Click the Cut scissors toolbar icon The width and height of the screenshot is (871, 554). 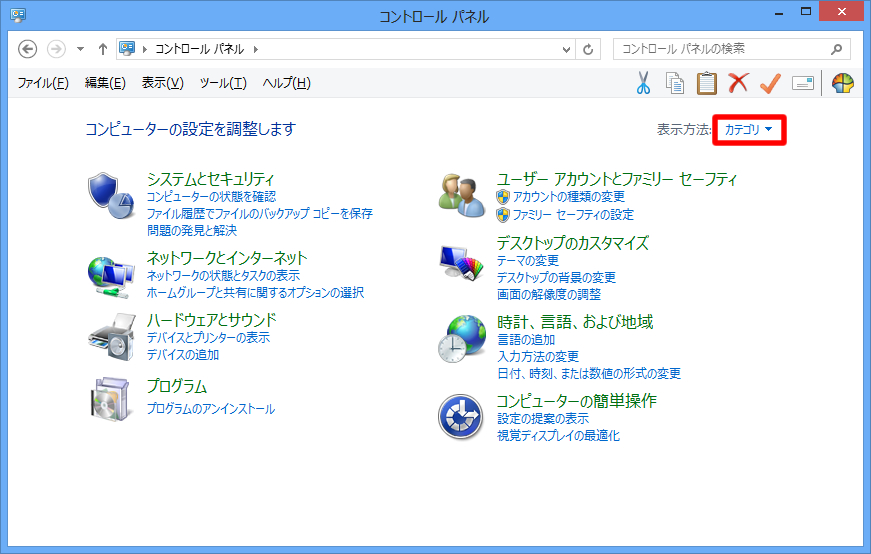point(643,83)
